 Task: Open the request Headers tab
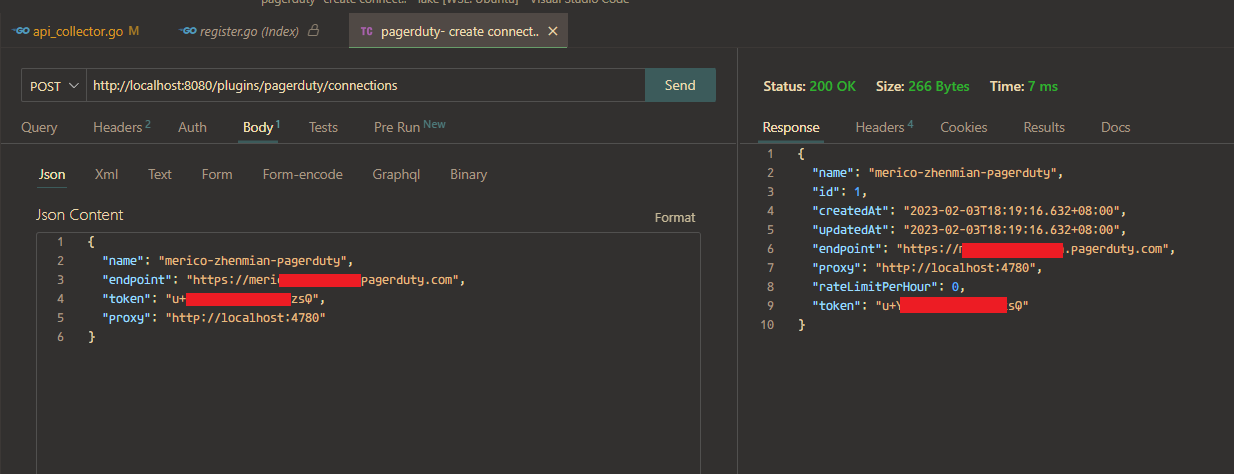pos(121,127)
